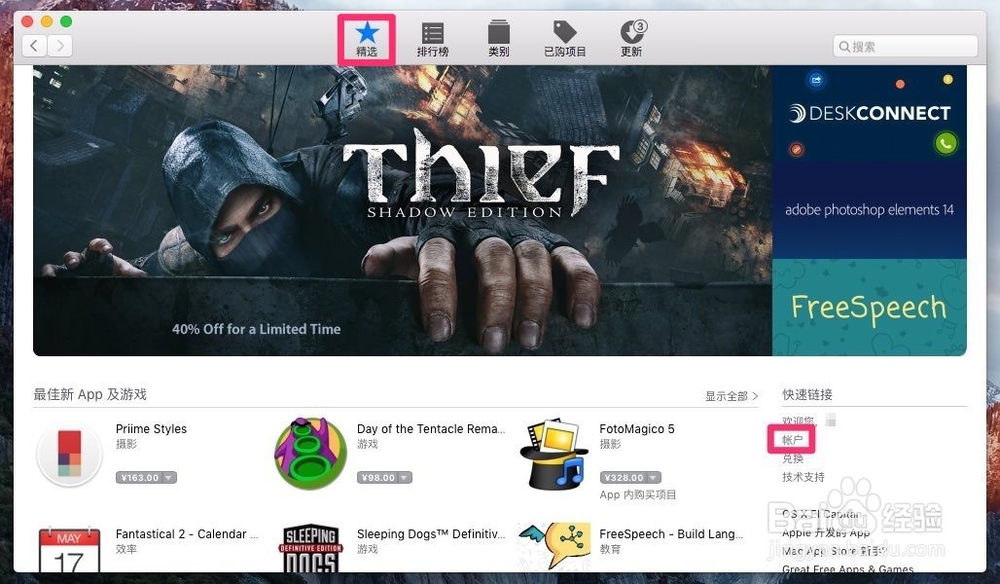
Task: Click the 最佳新 App 及游戏 heading
Action: click(90, 395)
